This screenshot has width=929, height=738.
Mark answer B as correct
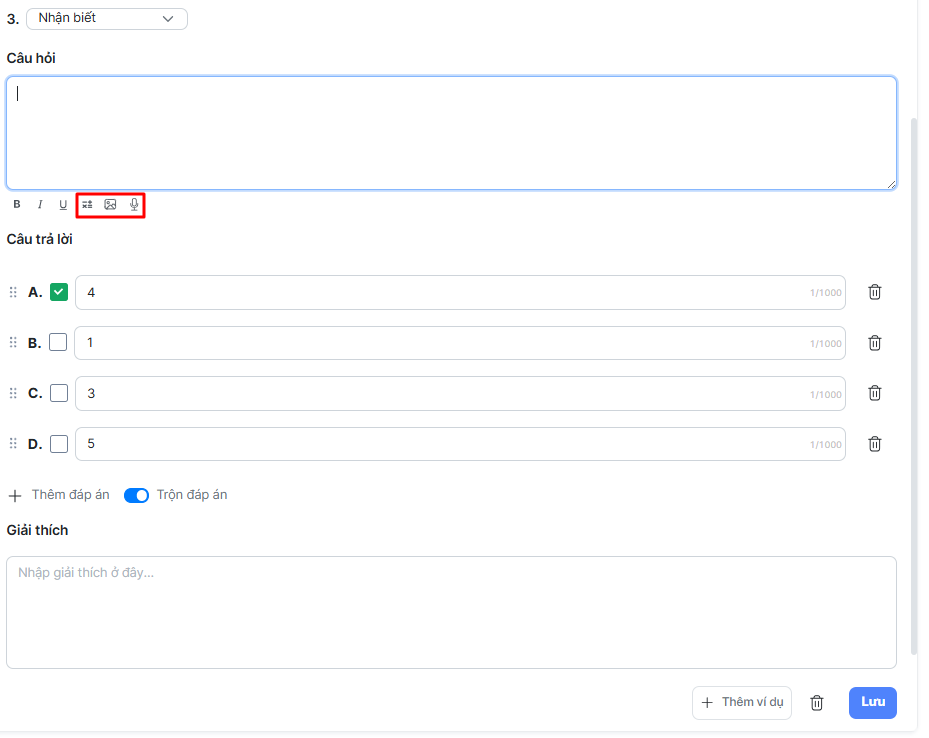(x=59, y=343)
